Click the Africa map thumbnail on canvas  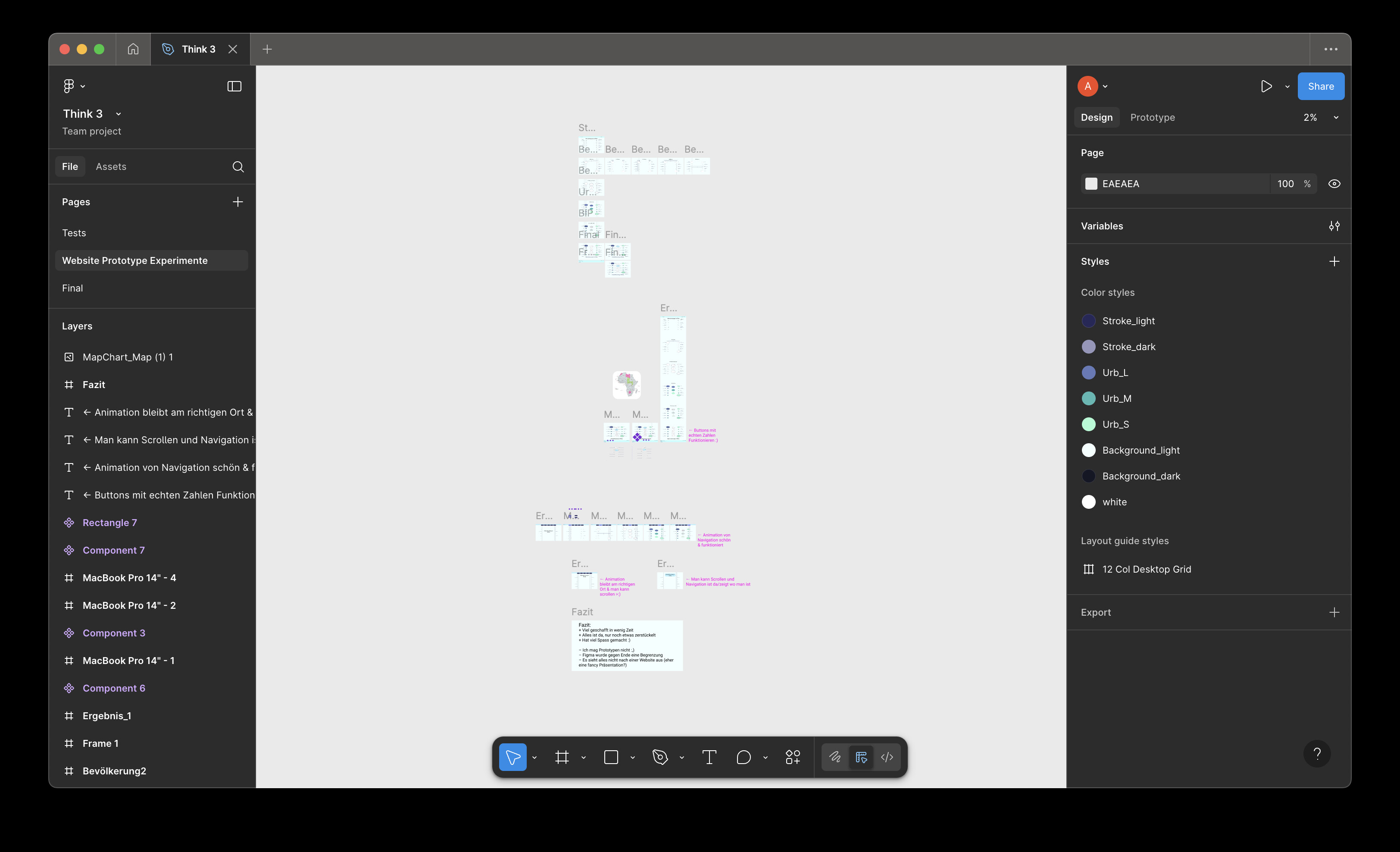click(x=627, y=385)
